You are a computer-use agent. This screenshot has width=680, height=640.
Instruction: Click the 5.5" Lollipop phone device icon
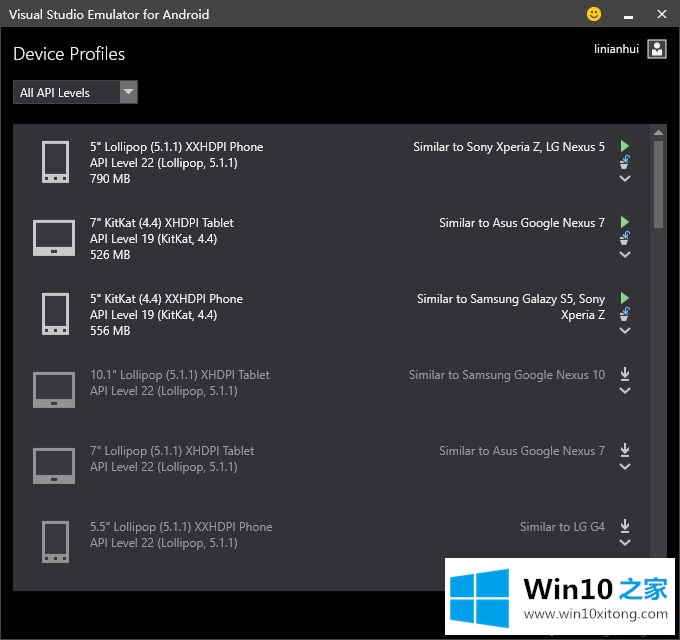[55, 542]
